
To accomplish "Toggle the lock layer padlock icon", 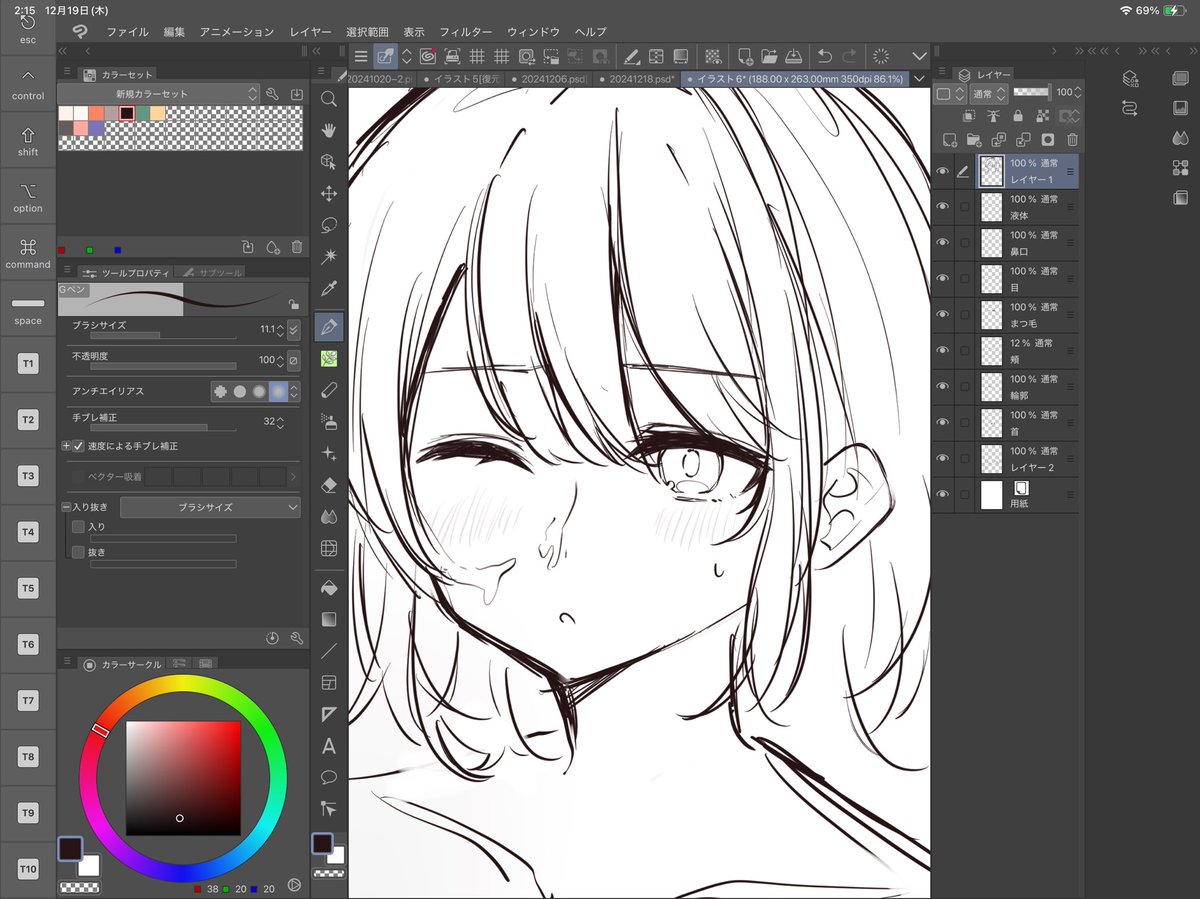I will [1018, 116].
